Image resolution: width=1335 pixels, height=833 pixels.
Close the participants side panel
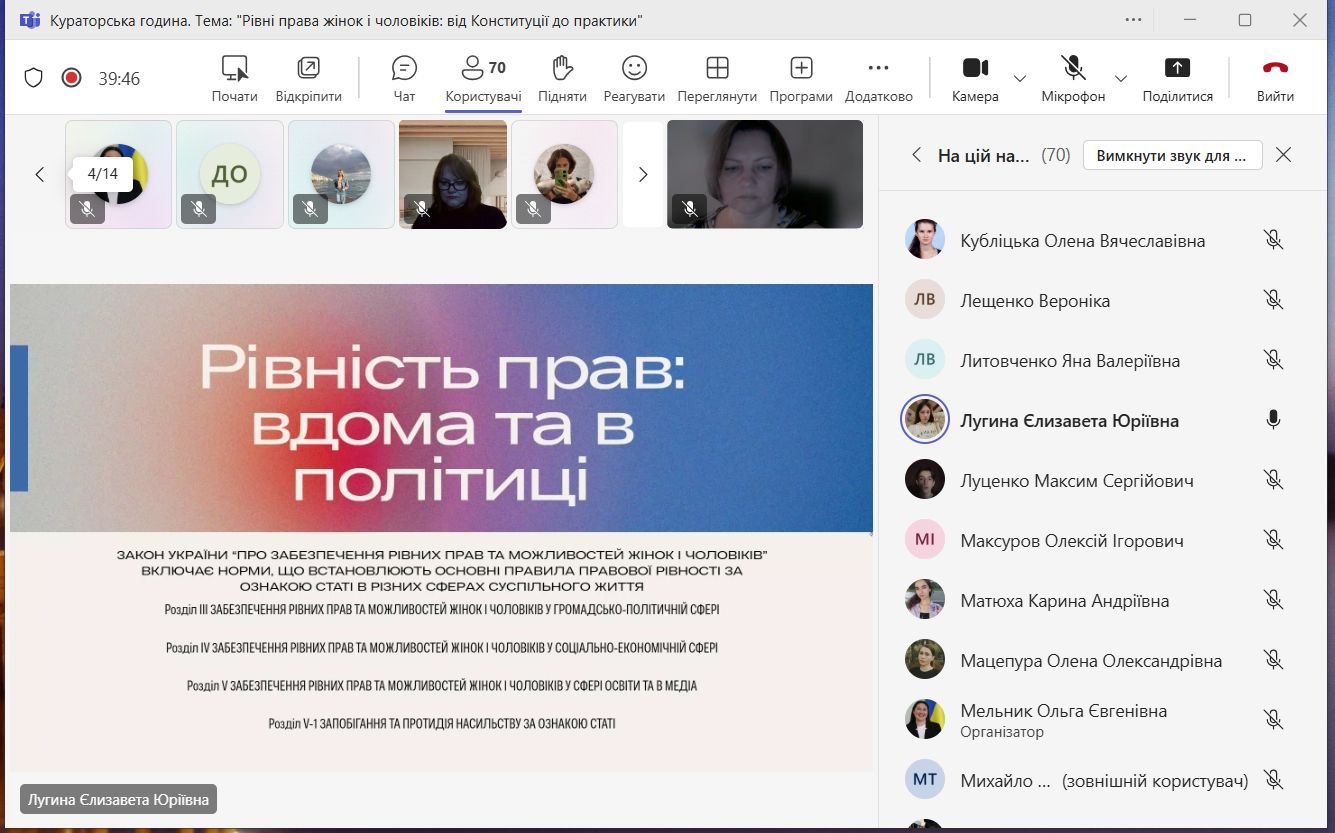(1284, 155)
